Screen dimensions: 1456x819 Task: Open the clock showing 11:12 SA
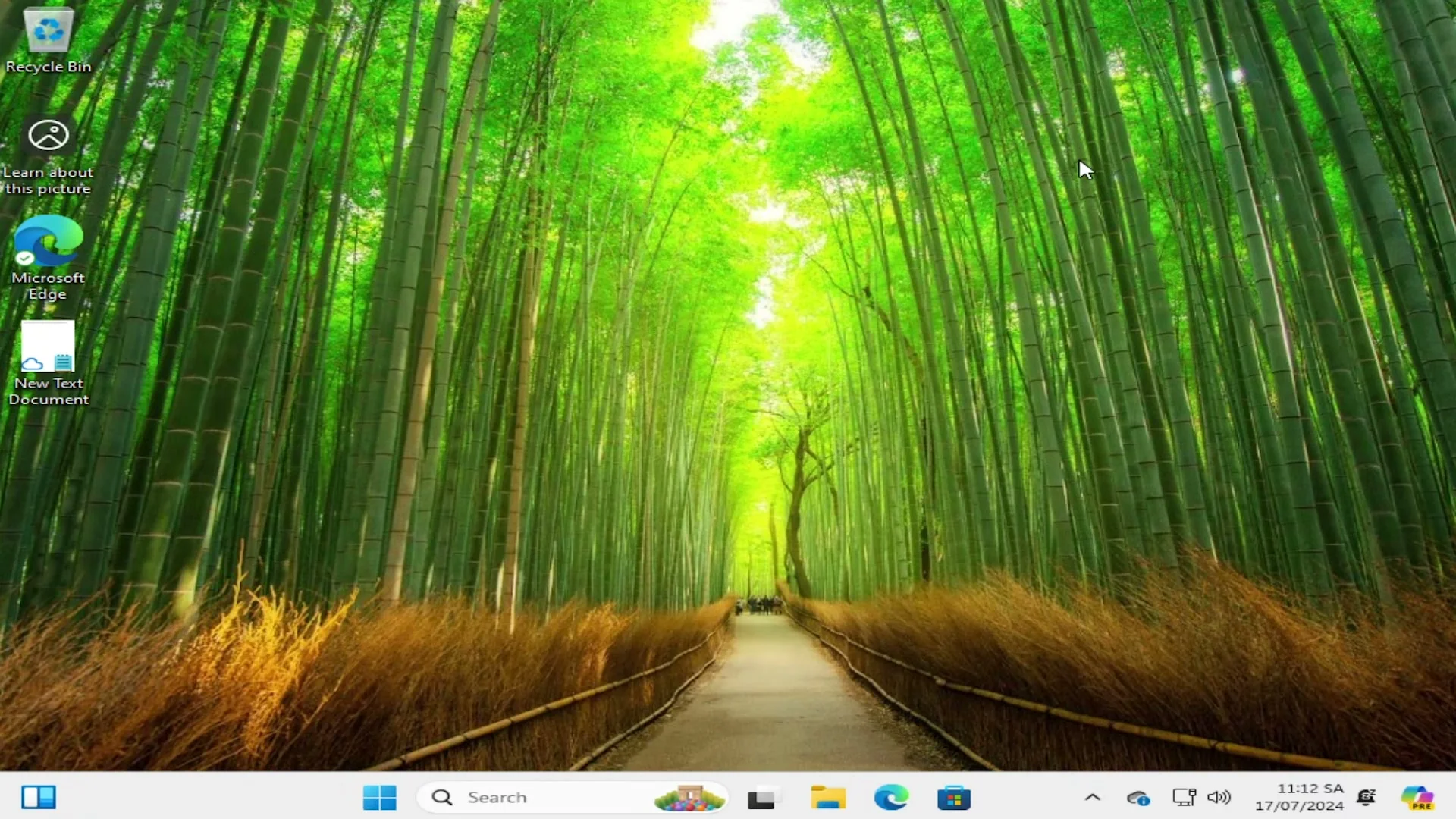pyautogui.click(x=1299, y=797)
